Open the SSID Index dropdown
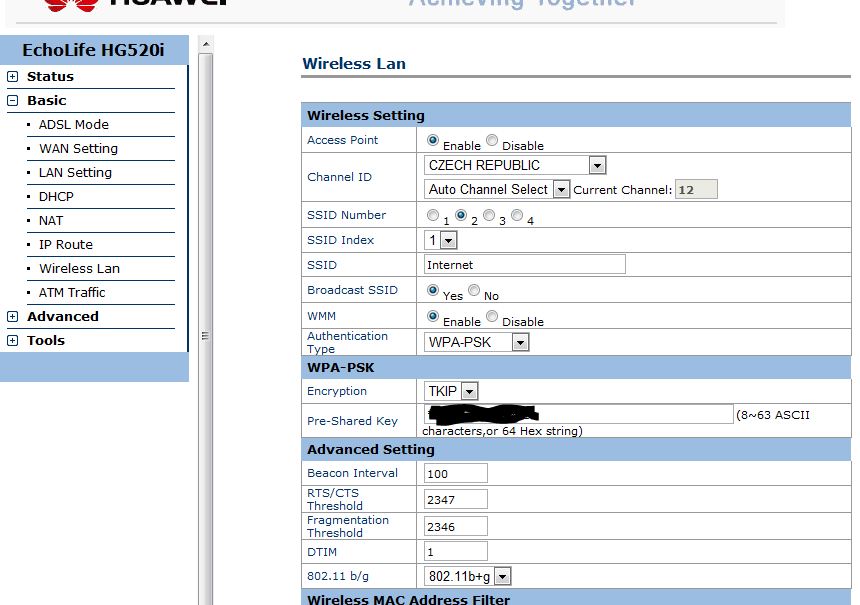The width and height of the screenshot is (860, 605). (440, 240)
